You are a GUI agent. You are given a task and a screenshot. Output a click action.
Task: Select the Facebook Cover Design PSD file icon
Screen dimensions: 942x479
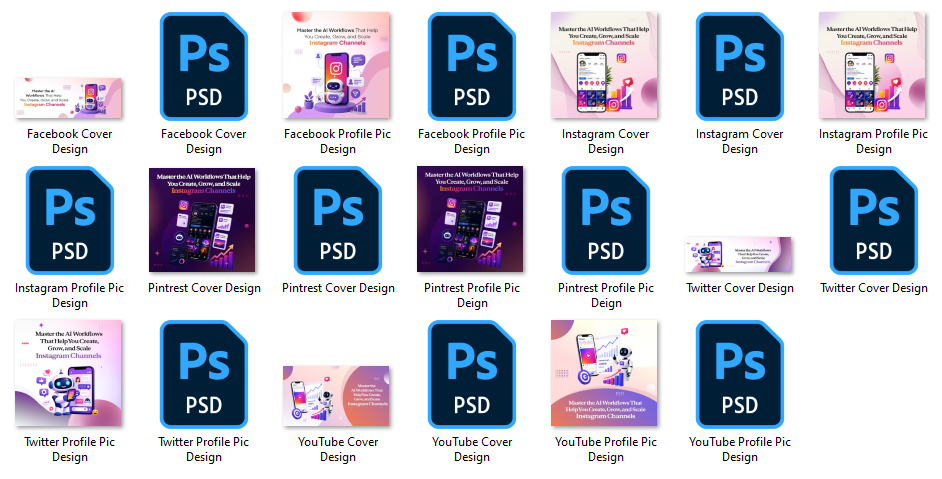pyautogui.click(x=204, y=67)
